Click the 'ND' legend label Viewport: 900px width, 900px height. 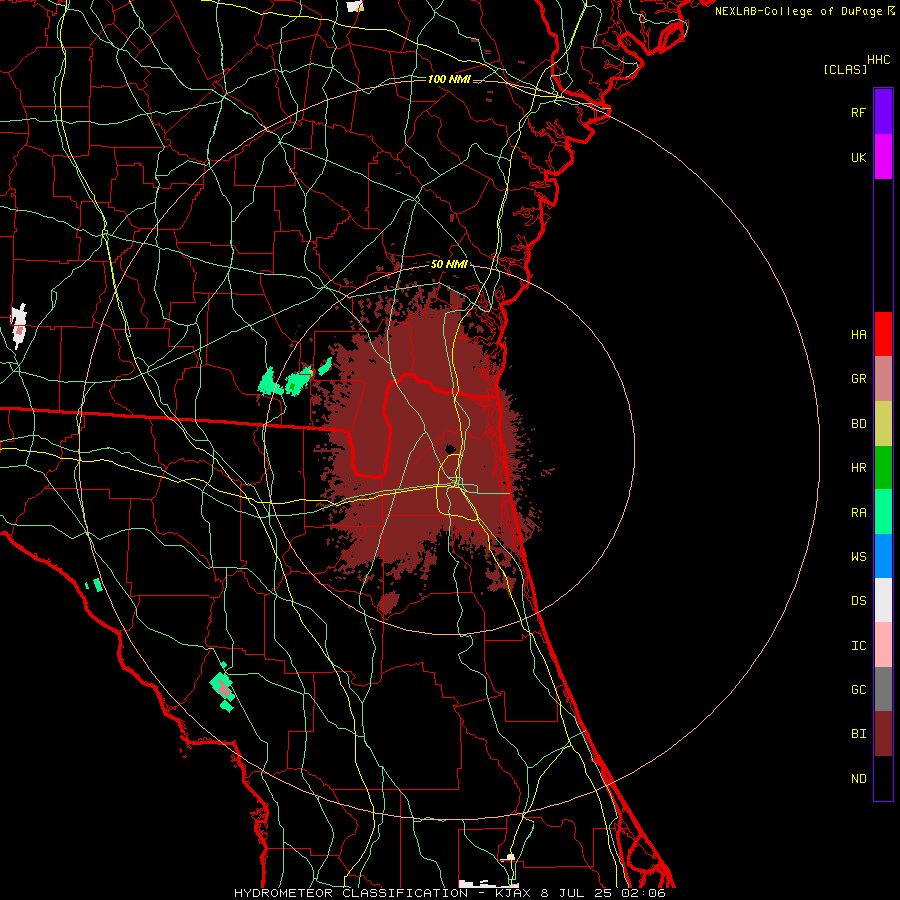[858, 779]
